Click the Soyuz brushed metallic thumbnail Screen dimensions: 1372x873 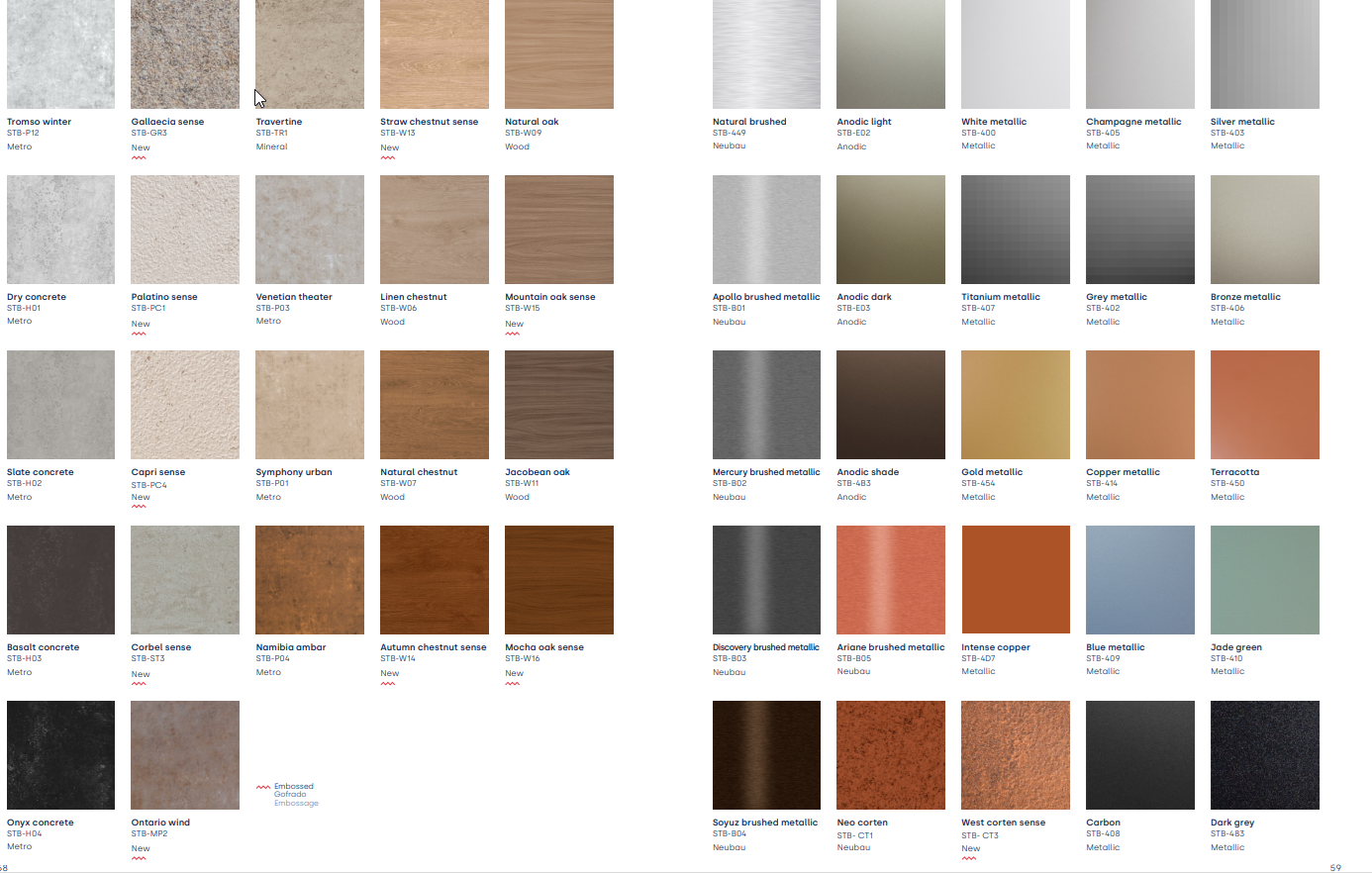point(766,755)
